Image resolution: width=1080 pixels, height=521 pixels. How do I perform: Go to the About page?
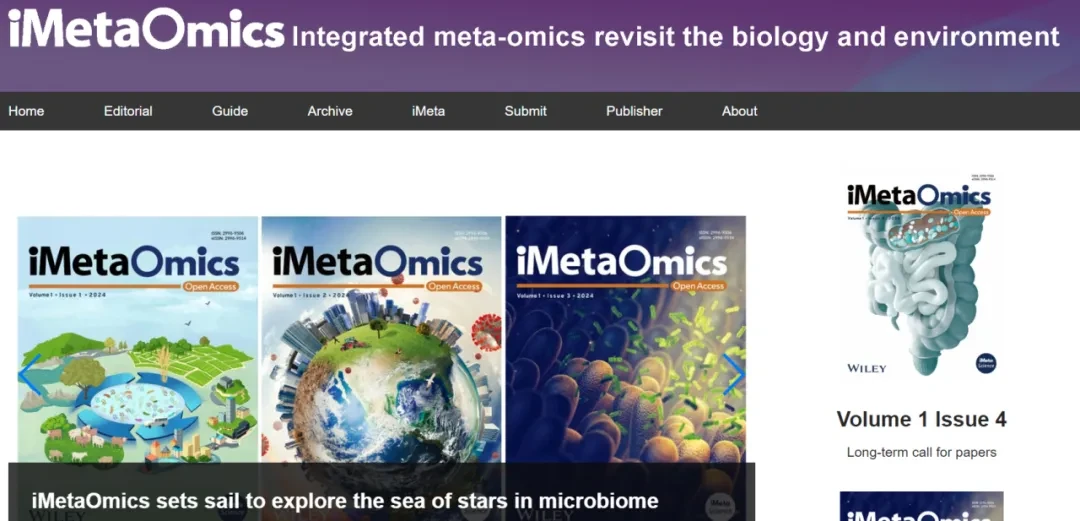click(740, 111)
